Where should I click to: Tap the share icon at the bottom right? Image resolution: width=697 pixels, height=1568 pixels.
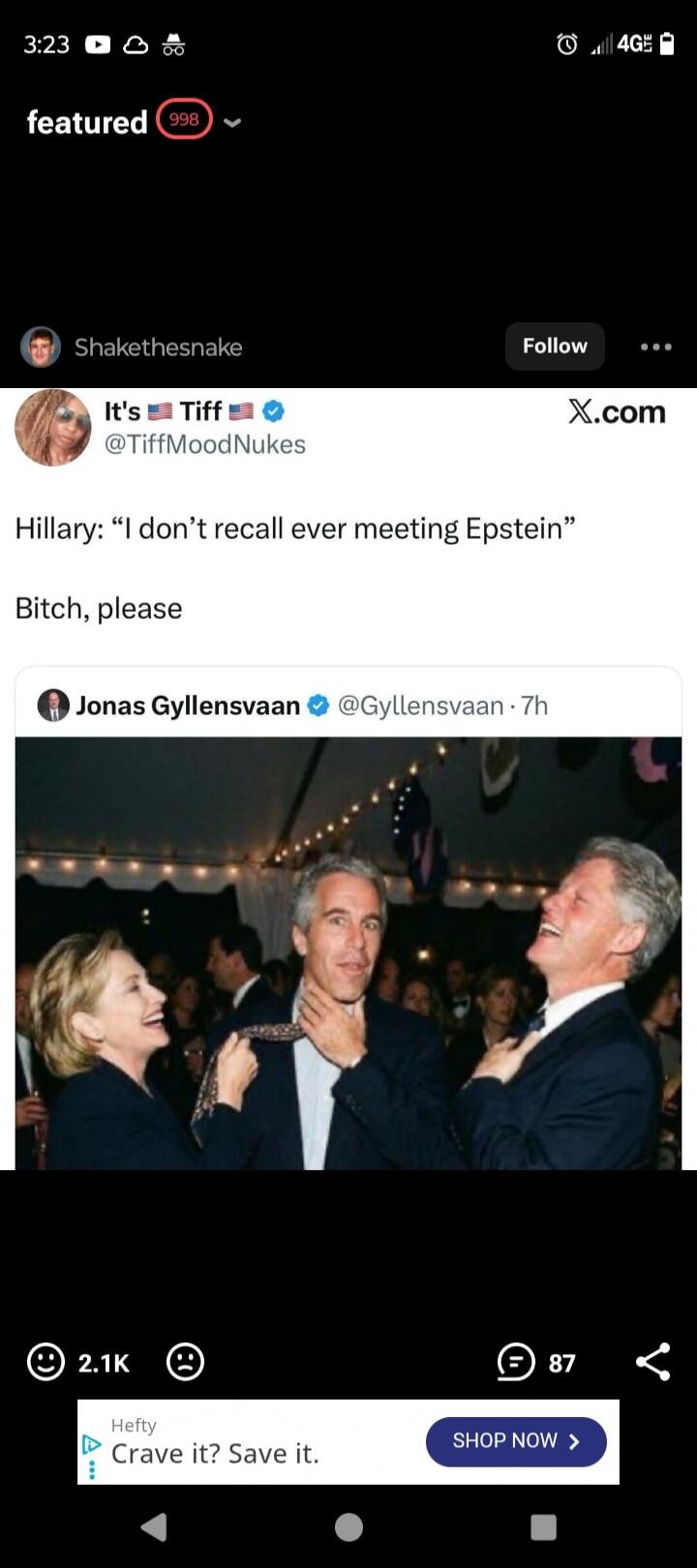point(653,1361)
